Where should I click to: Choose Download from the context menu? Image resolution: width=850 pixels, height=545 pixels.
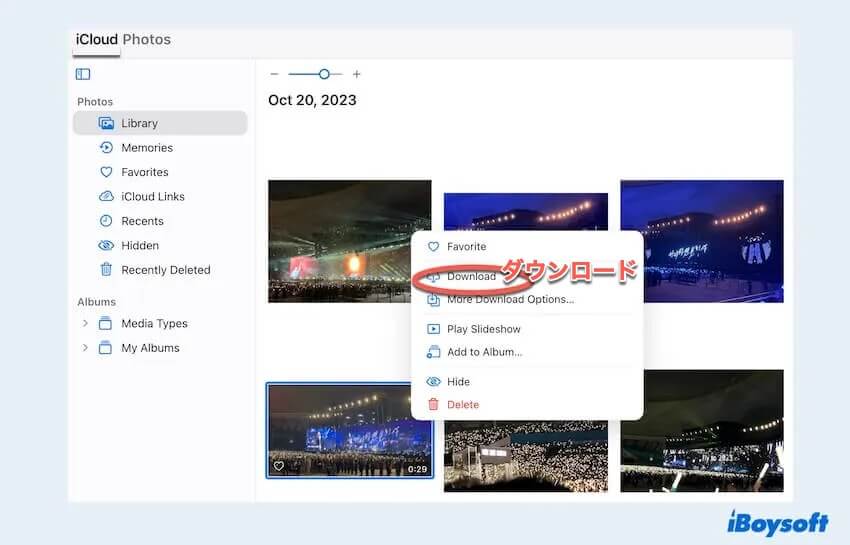pos(471,277)
